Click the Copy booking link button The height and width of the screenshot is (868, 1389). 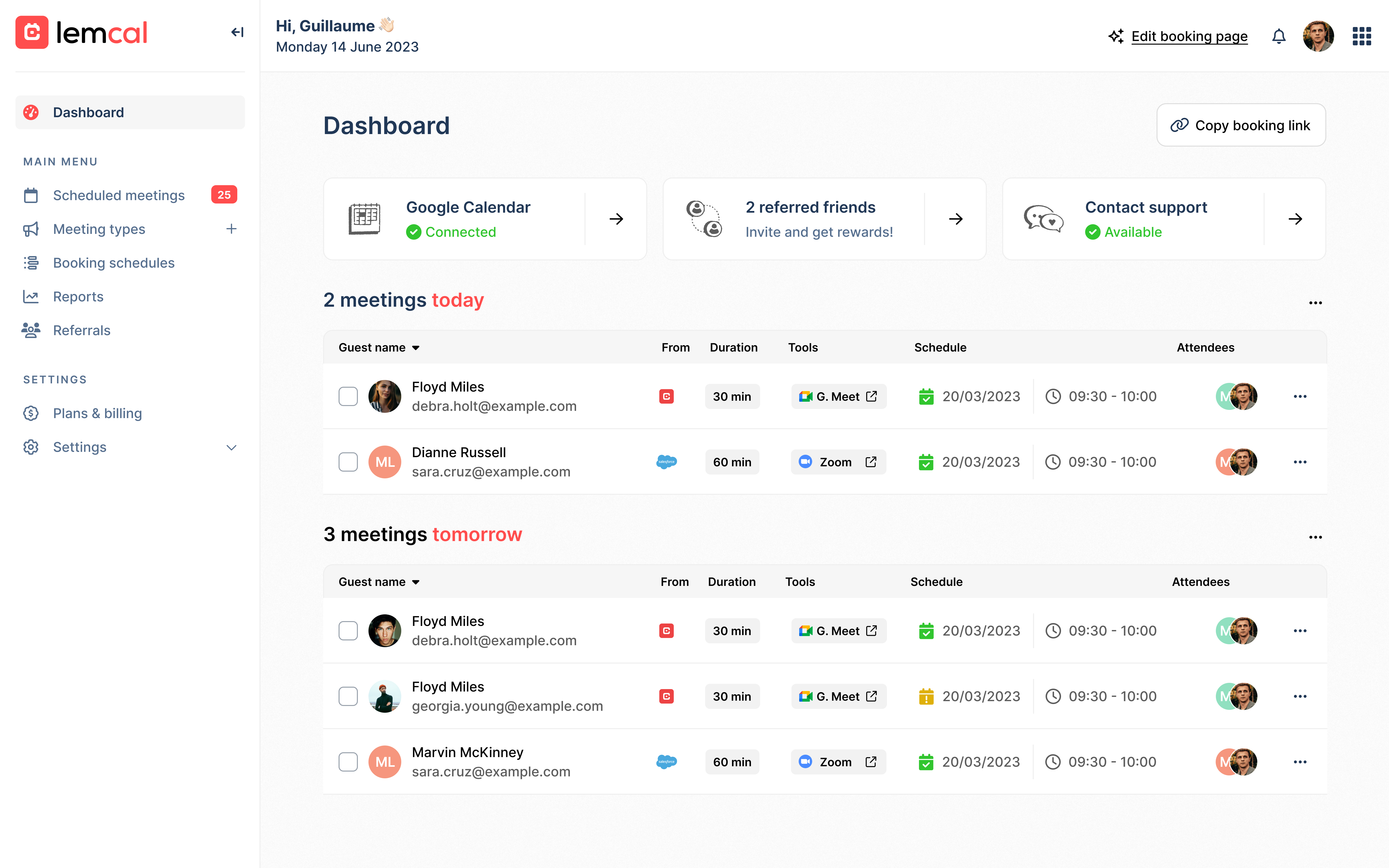coord(1241,125)
